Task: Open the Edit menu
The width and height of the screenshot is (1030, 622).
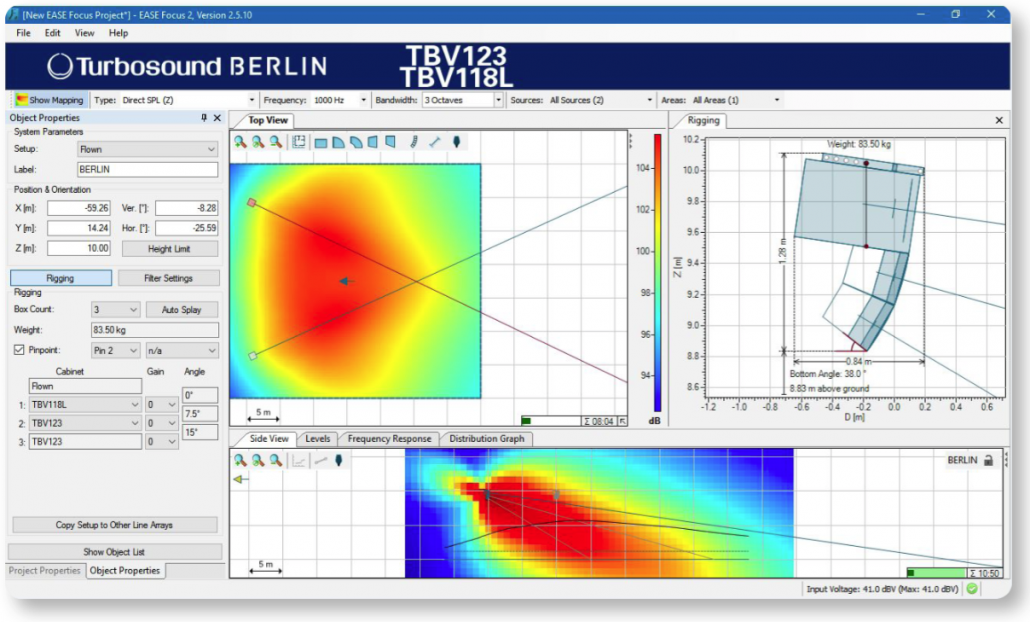Action: 53,33
